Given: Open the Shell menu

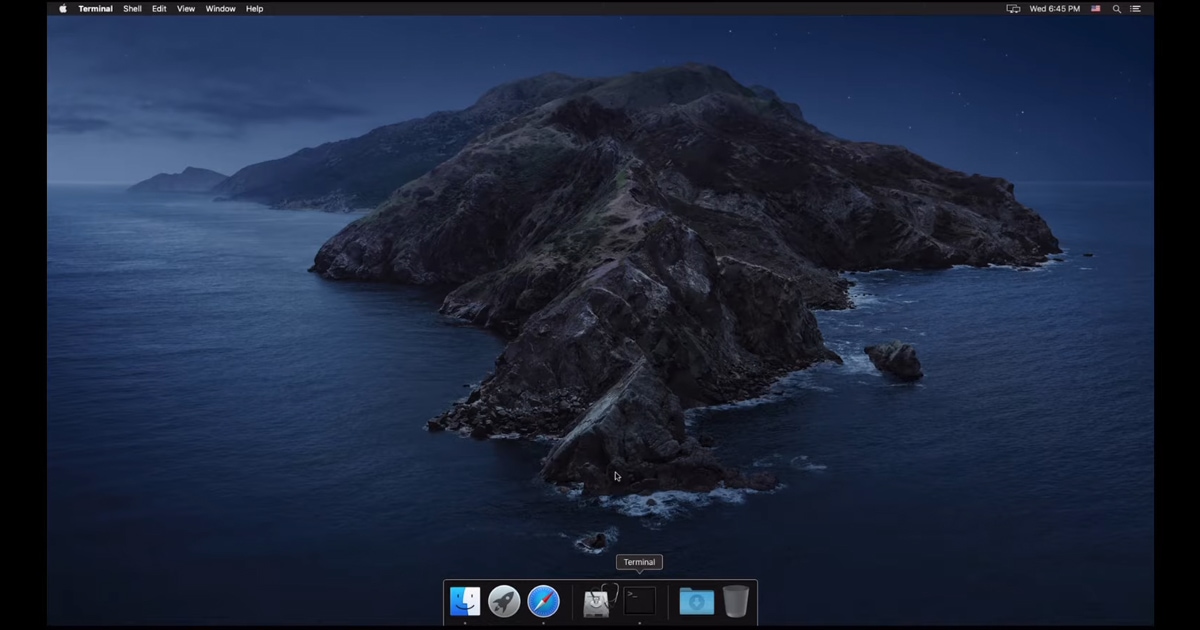Looking at the screenshot, I should pyautogui.click(x=132, y=9).
